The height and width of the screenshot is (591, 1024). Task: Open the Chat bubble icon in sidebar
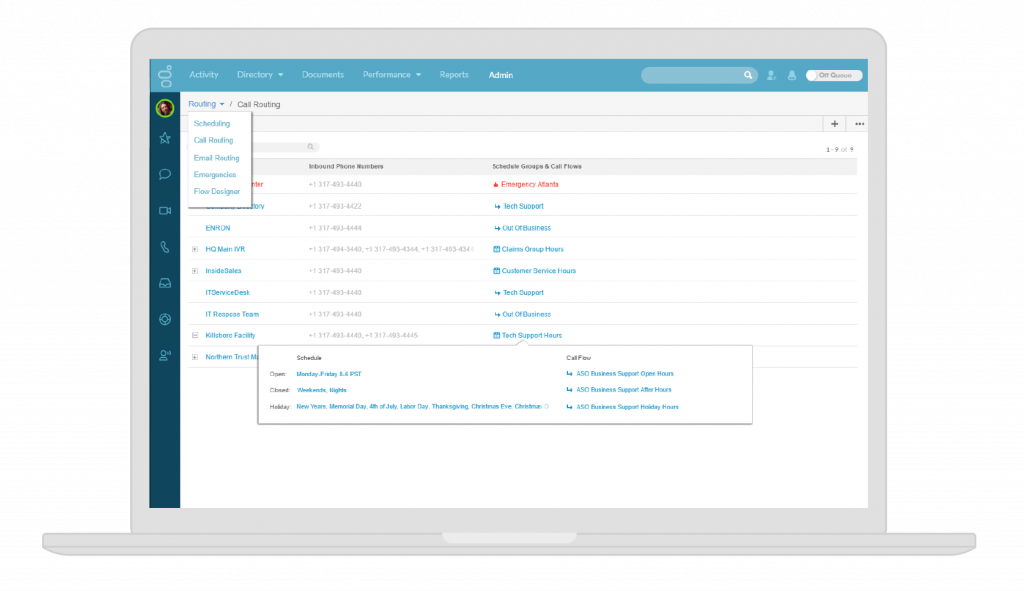[165, 174]
